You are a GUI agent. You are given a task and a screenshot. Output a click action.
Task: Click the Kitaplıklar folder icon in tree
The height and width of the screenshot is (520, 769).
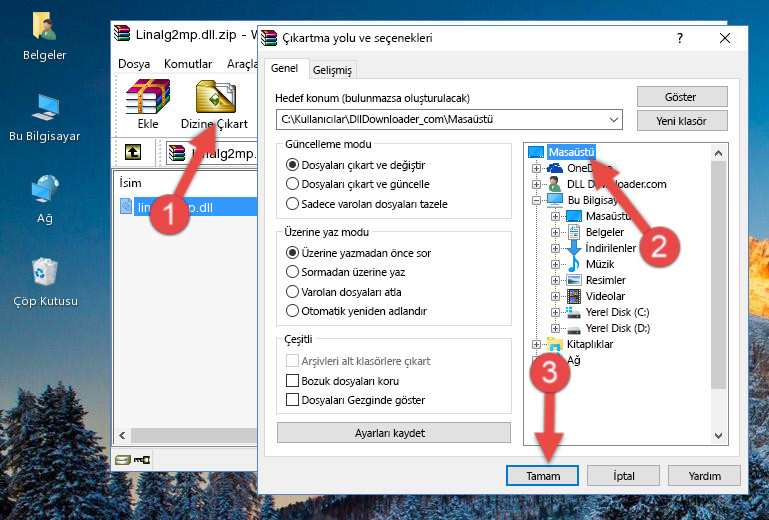(555, 344)
